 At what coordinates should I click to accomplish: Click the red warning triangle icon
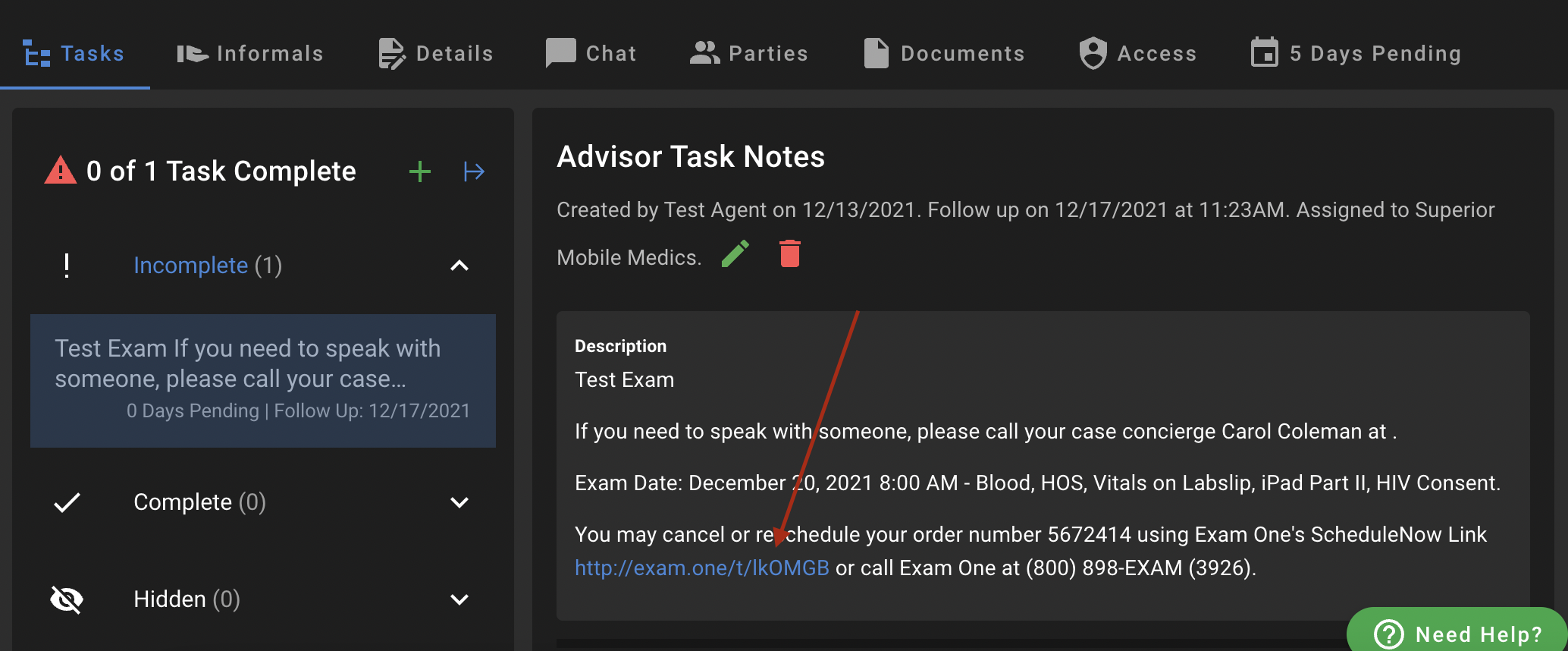coord(61,171)
